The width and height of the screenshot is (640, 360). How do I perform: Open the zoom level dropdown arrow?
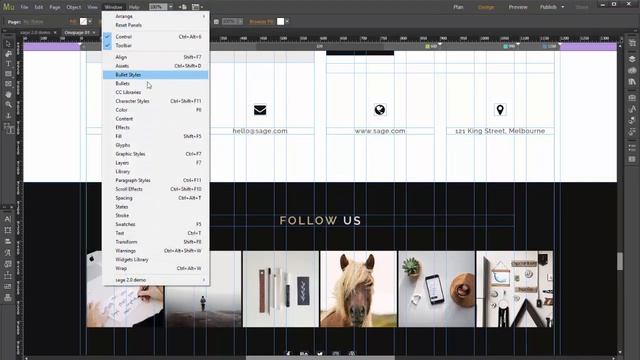pyautogui.click(x=171, y=7)
